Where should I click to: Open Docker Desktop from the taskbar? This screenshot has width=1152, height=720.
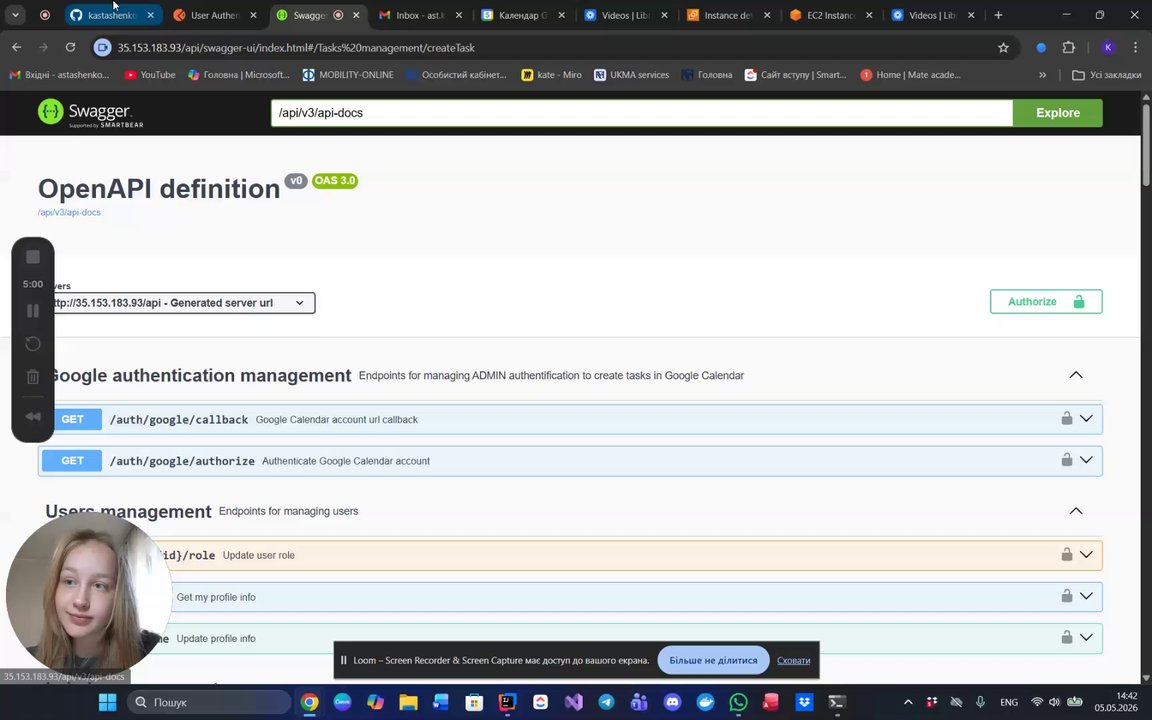click(705, 702)
